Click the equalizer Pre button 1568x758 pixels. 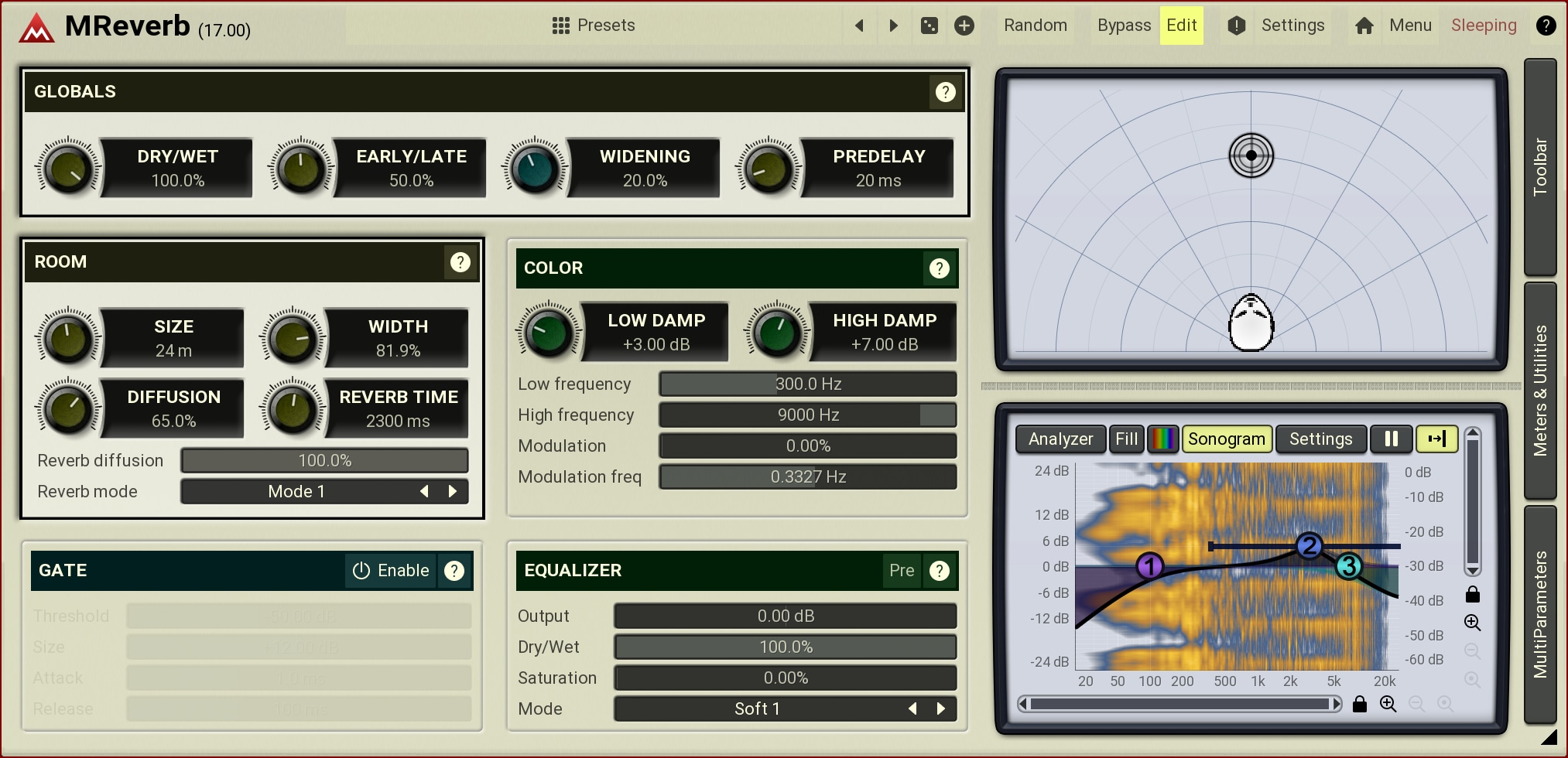(x=901, y=571)
